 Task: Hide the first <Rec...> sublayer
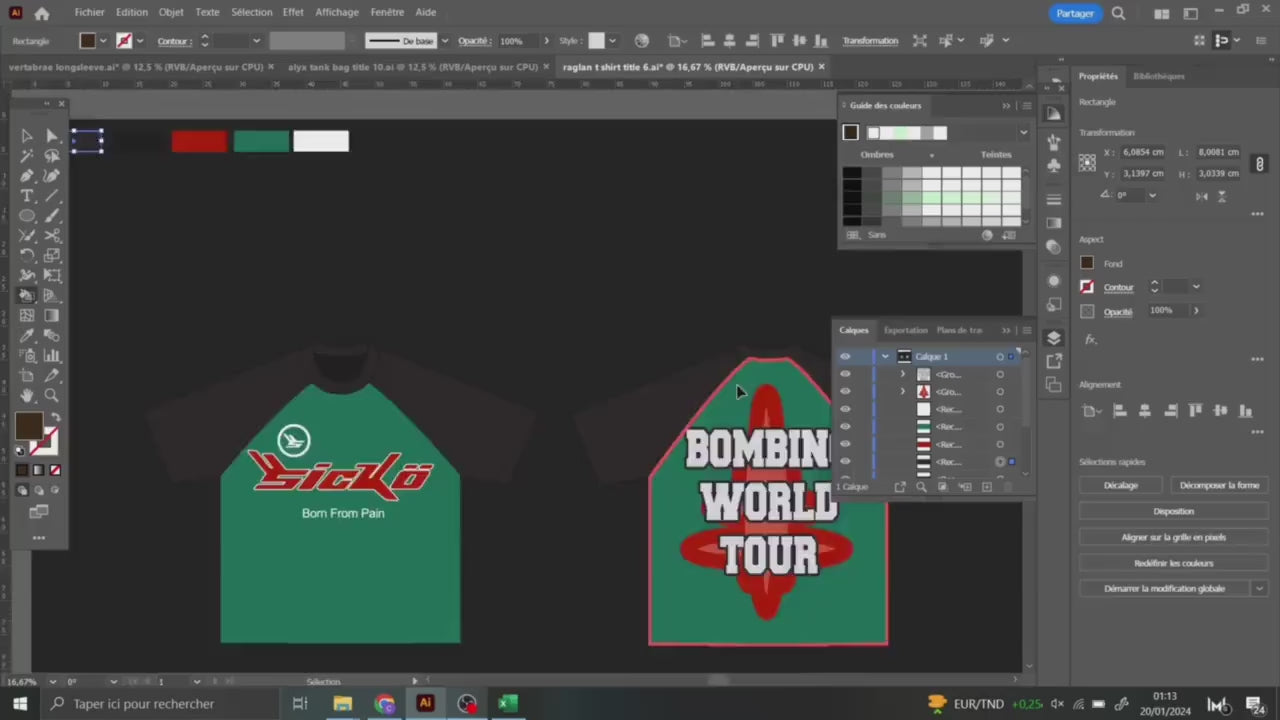[x=845, y=409]
